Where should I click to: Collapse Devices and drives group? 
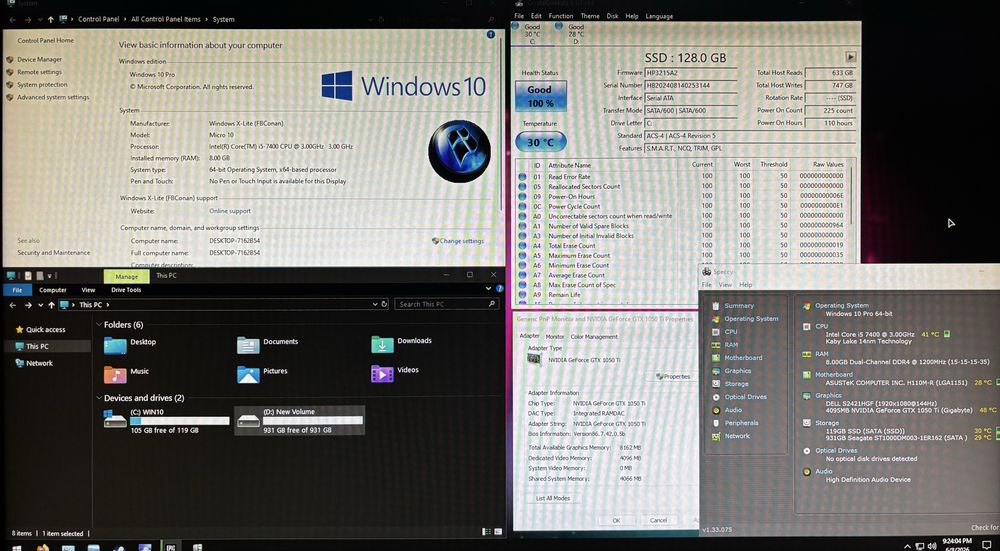(x=99, y=398)
